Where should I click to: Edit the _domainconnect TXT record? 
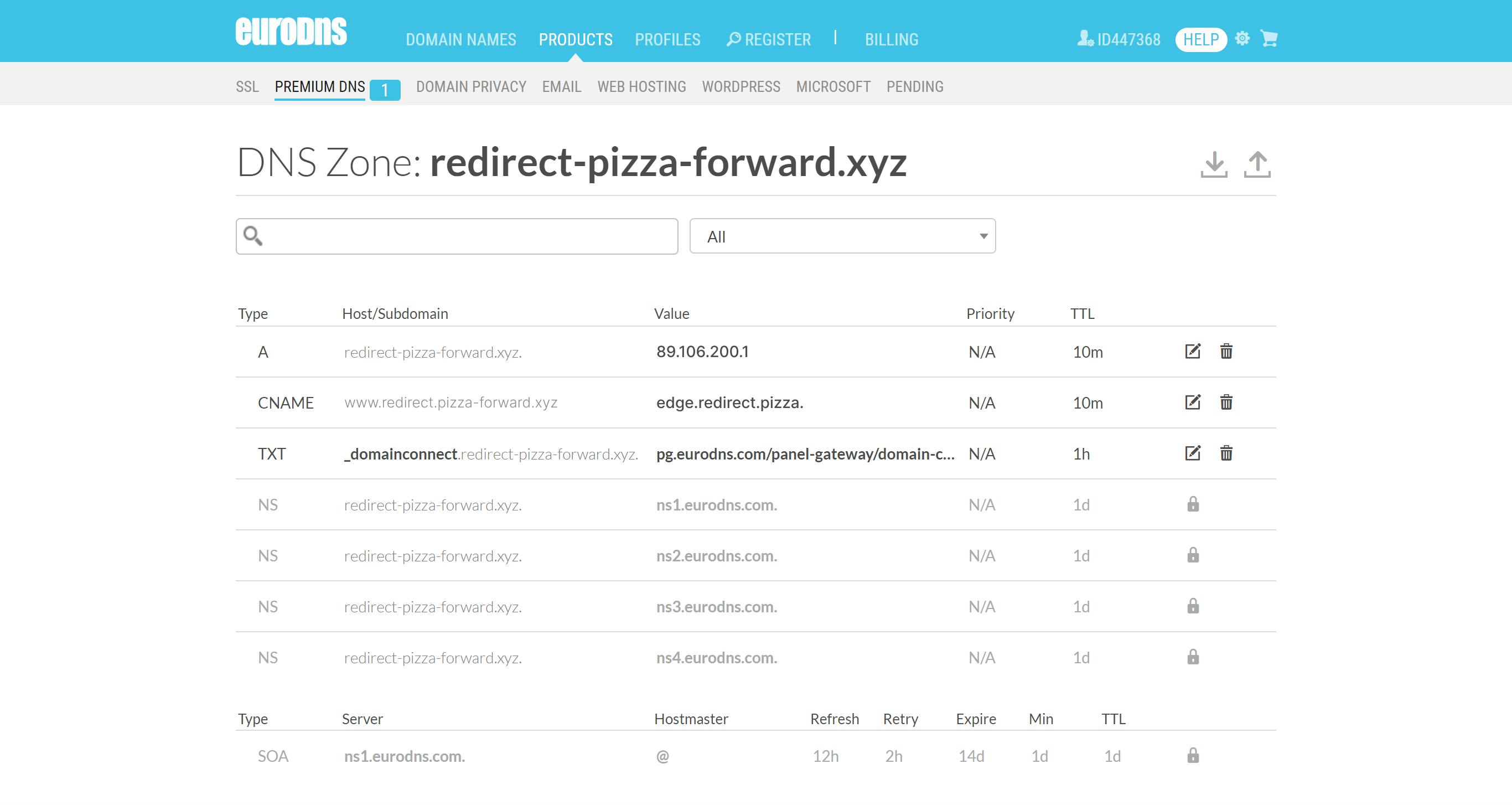pos(1192,453)
